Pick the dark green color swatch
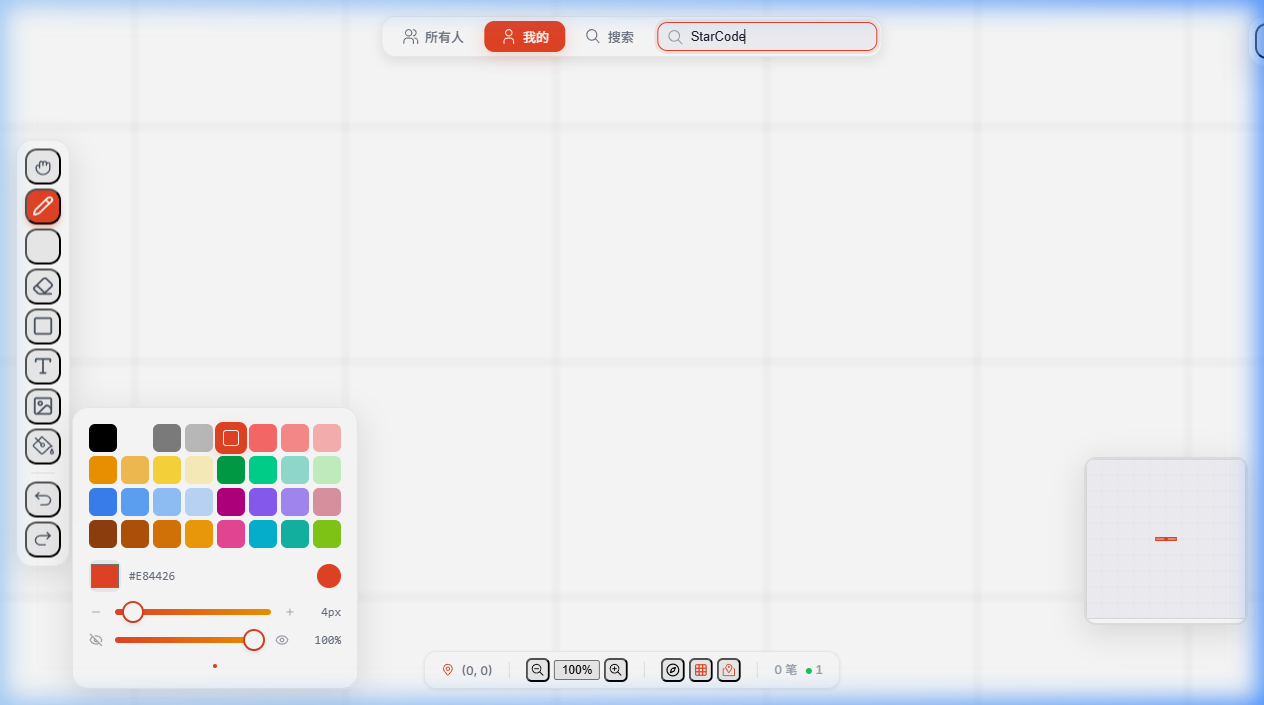This screenshot has height=705, width=1264. click(231, 470)
